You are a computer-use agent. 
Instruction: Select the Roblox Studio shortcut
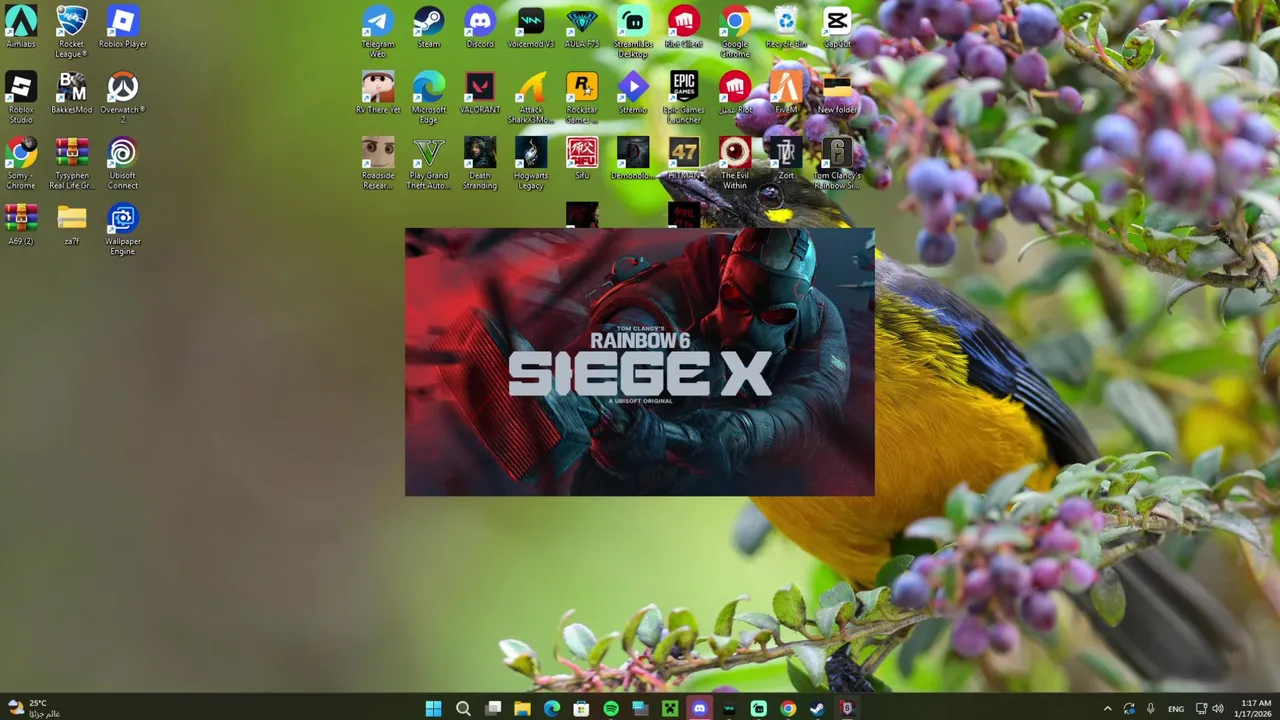click(21, 97)
